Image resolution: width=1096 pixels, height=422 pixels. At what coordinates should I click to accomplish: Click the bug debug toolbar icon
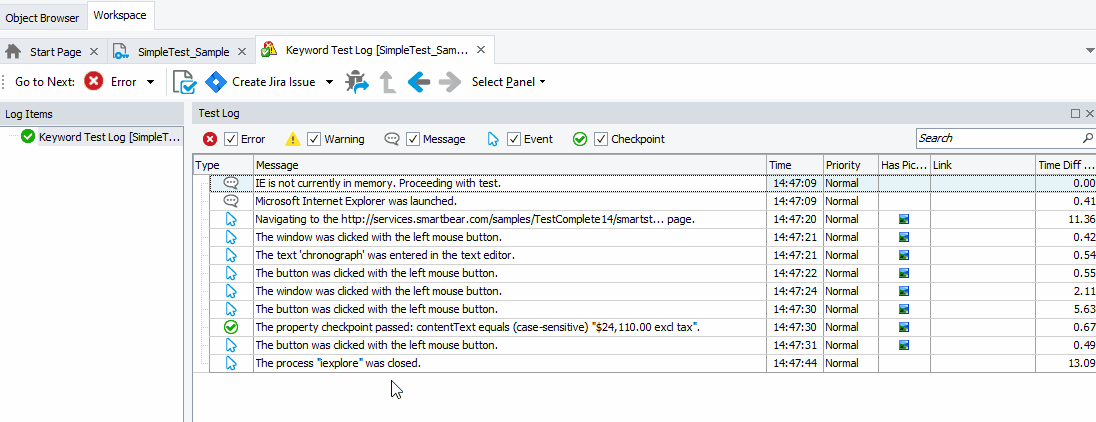[357, 82]
